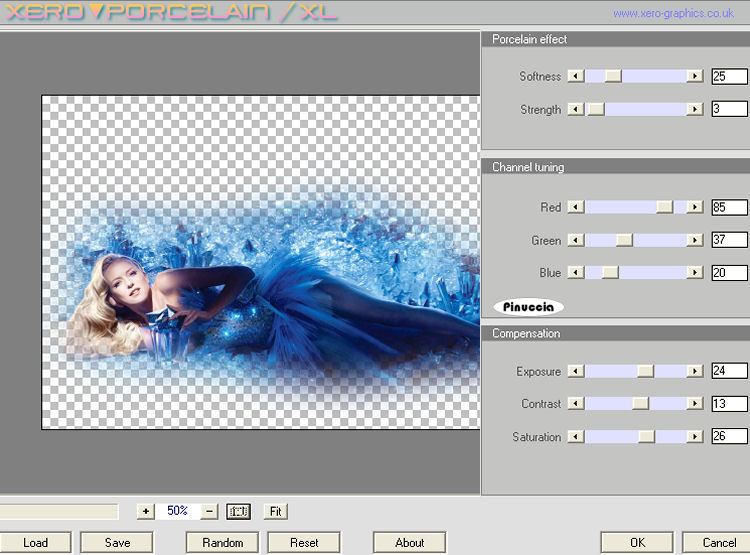750x555 pixels.
Task: Click Softness slider left arrow
Action: [x=576, y=76]
